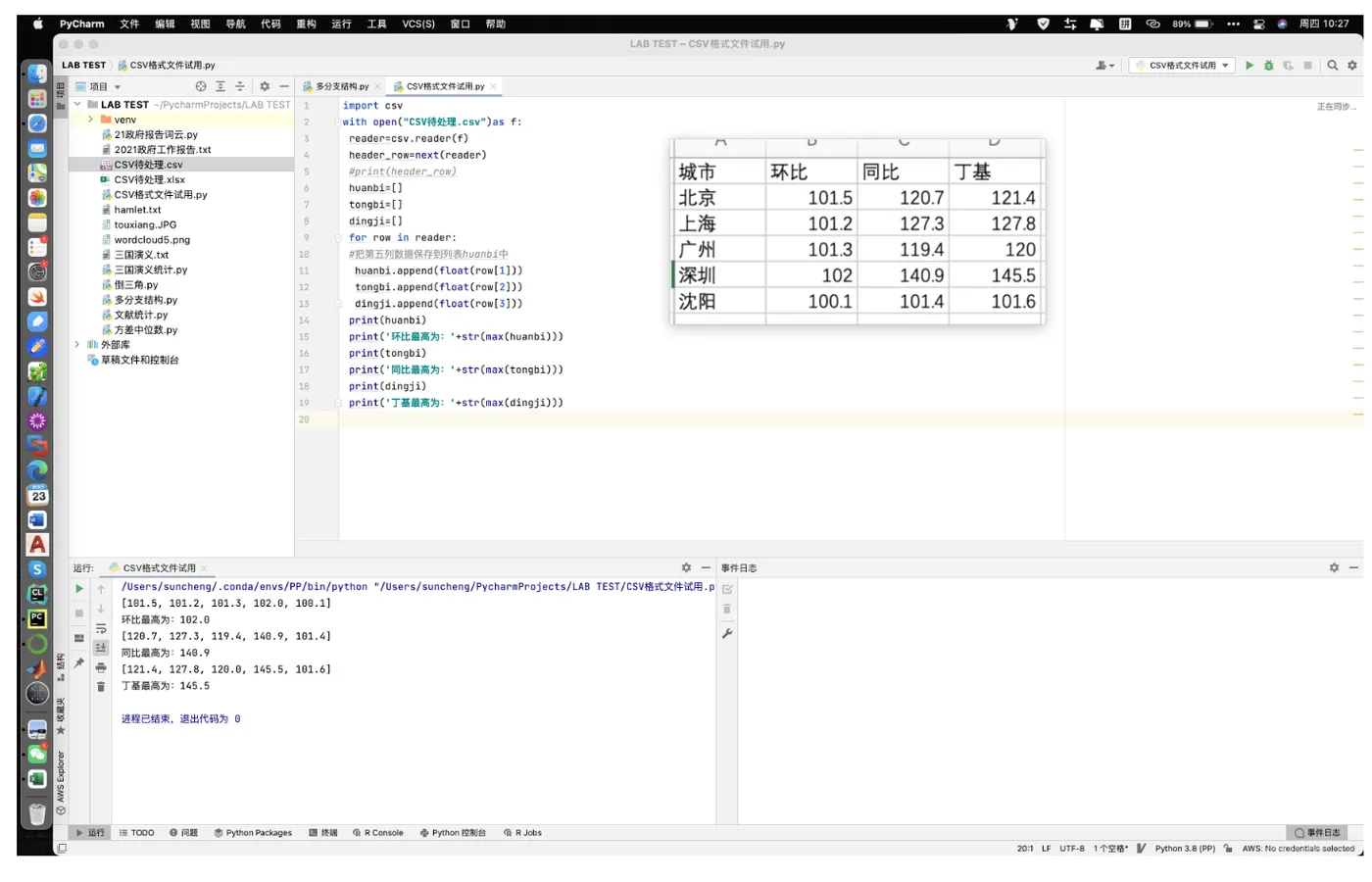This screenshot has height=882, width=1372.
Task: Toggle scroll-to-end in the Run console
Action: (101, 648)
